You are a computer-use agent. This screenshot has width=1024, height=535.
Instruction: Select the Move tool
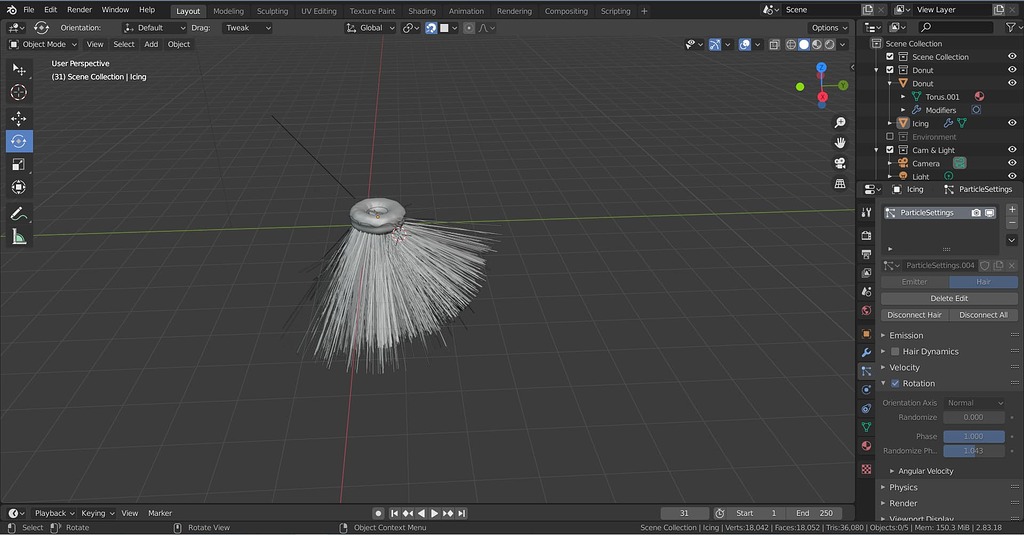(19, 118)
